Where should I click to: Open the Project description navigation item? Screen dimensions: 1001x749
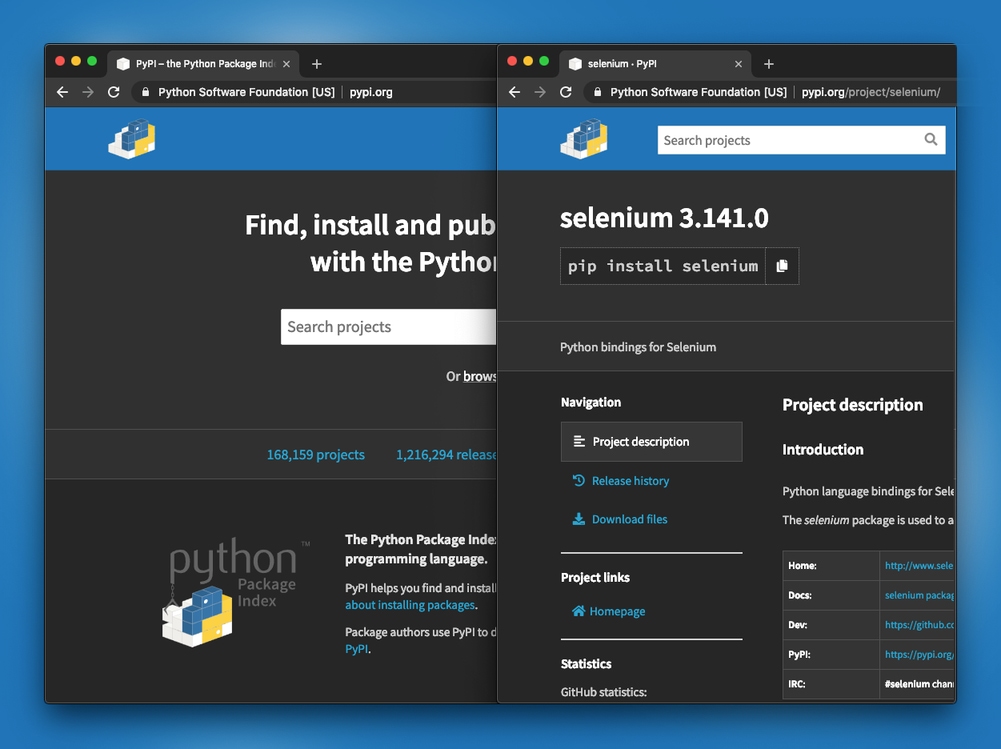(x=651, y=441)
